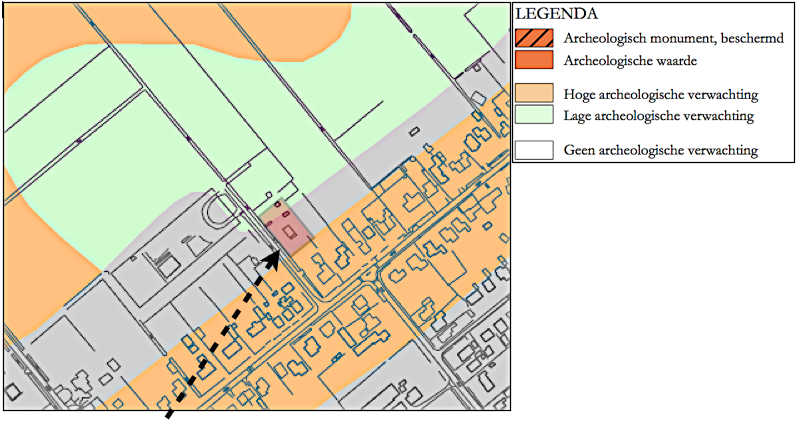Click the white 'Geen archeologische verwachting' swatch
This screenshot has width=802, height=424.
tap(534, 150)
